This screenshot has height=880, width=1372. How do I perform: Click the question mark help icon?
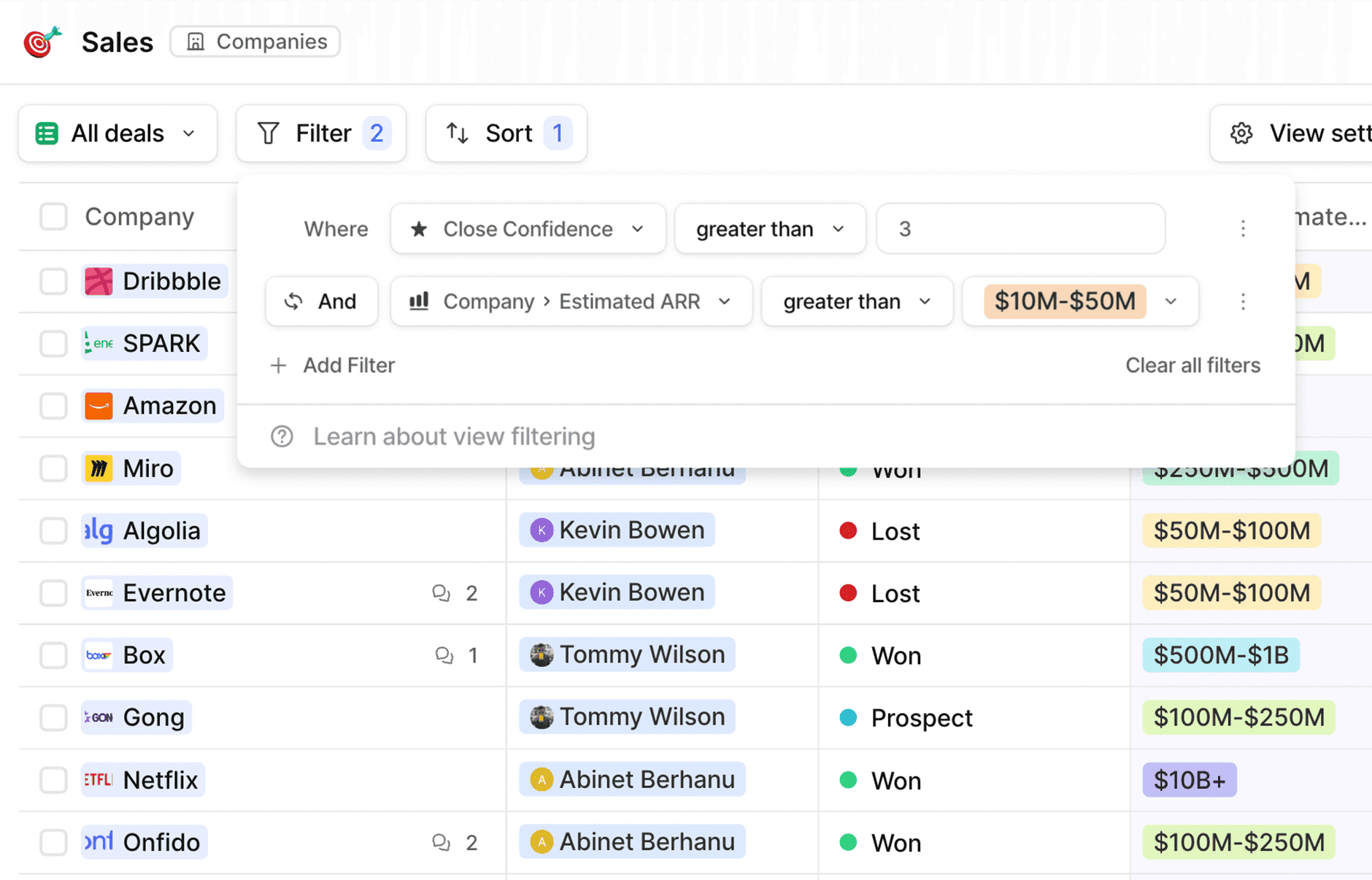[x=282, y=436]
